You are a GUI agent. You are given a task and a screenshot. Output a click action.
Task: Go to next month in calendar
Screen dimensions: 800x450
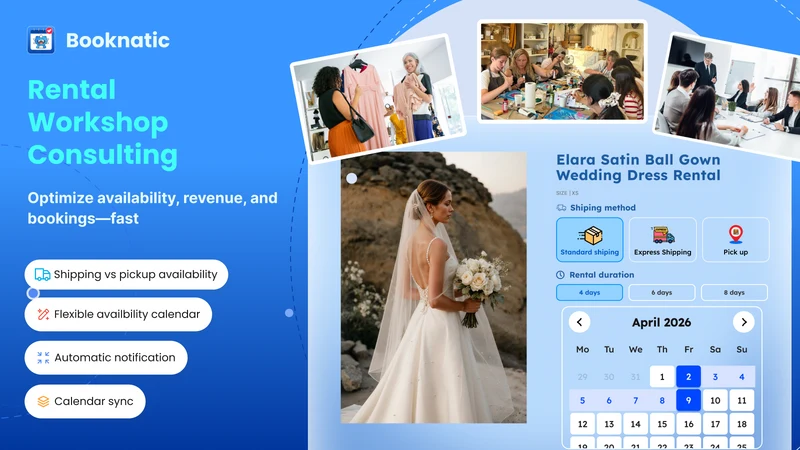744,322
